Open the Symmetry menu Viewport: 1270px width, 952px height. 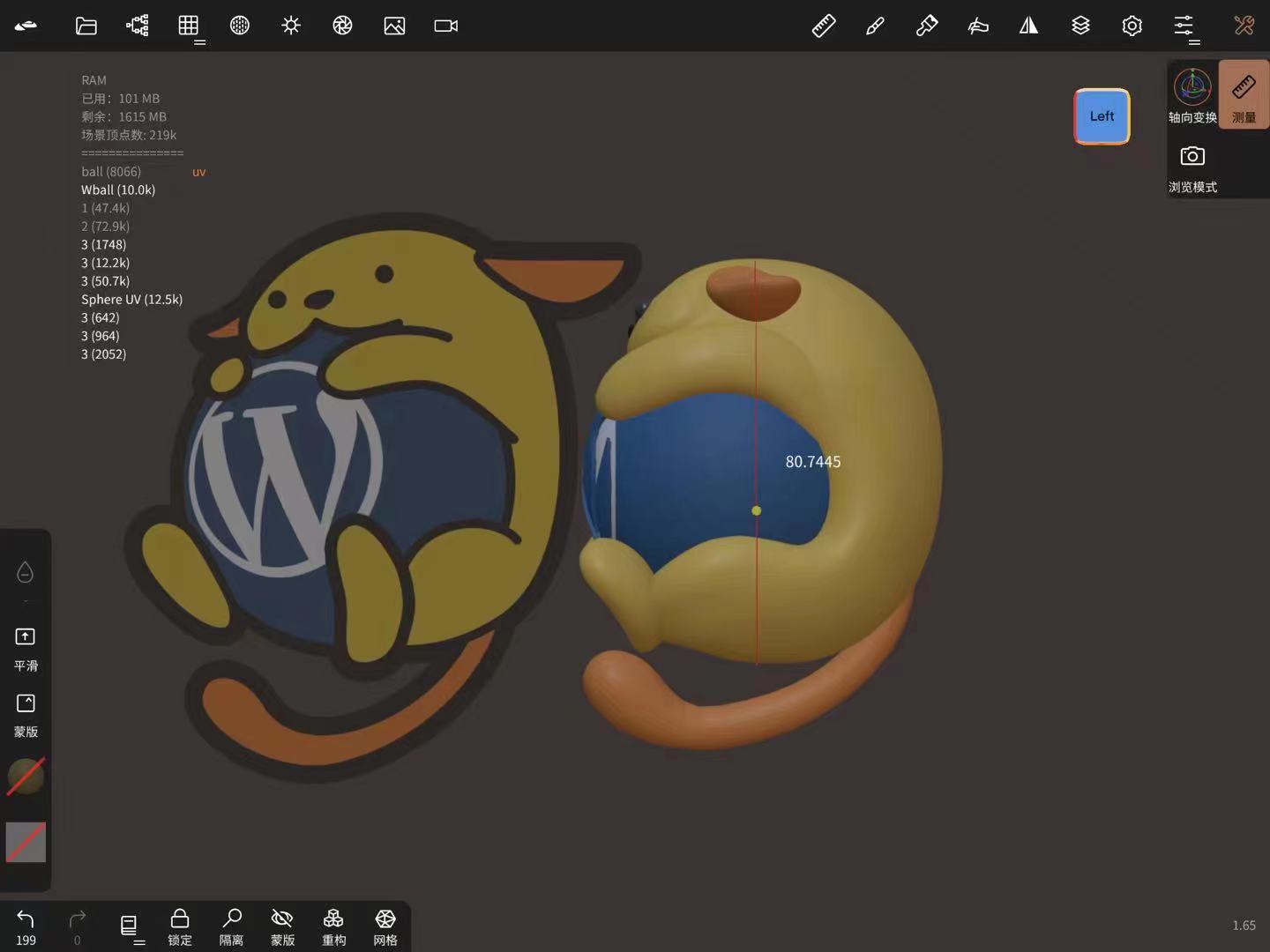(1028, 26)
